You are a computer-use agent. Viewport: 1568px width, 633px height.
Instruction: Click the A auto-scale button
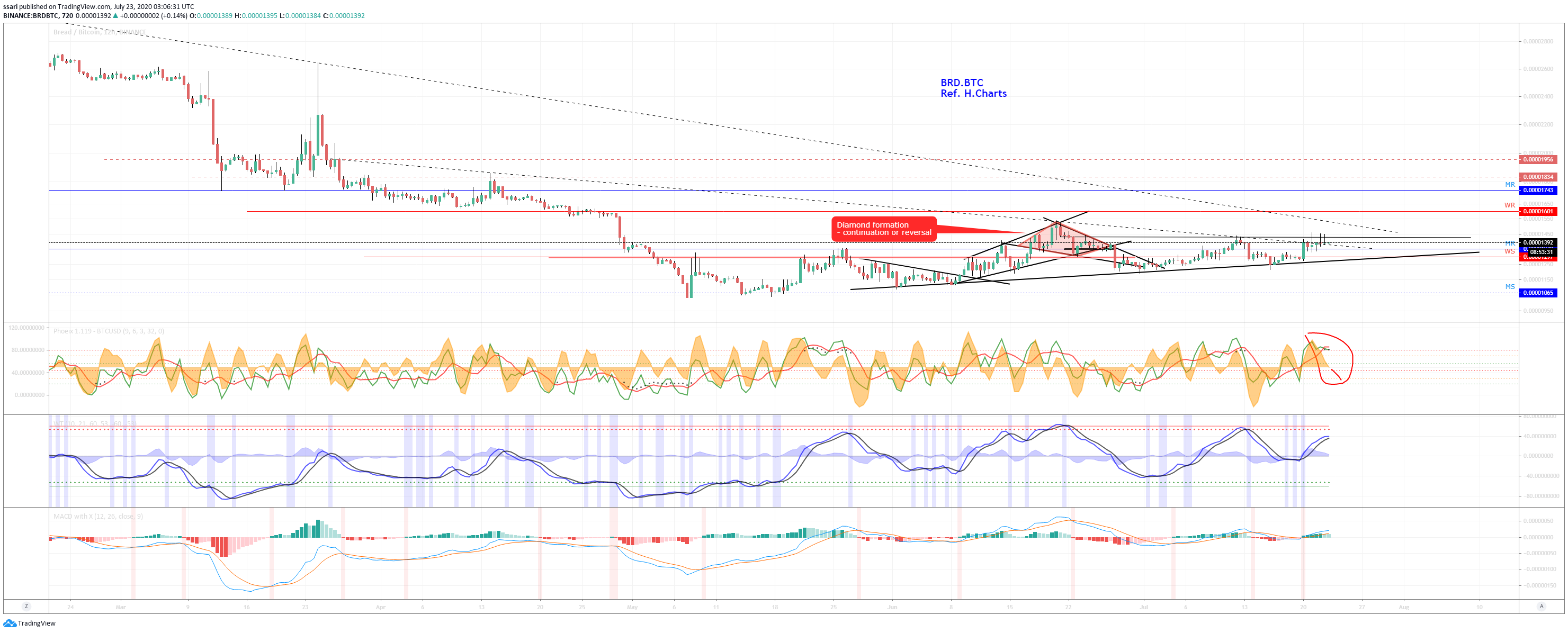click(x=1541, y=606)
